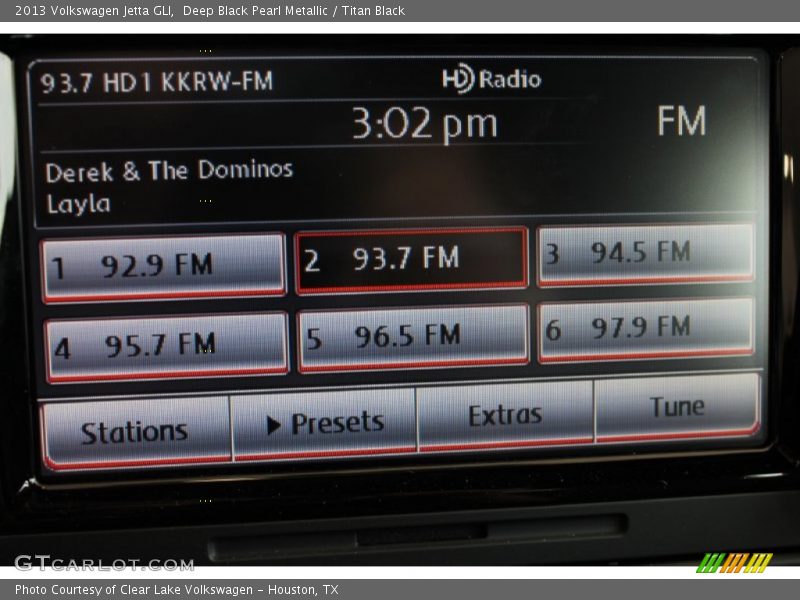800x600 pixels.
Task: Pick preset 6 97.9 FM
Action: point(646,330)
